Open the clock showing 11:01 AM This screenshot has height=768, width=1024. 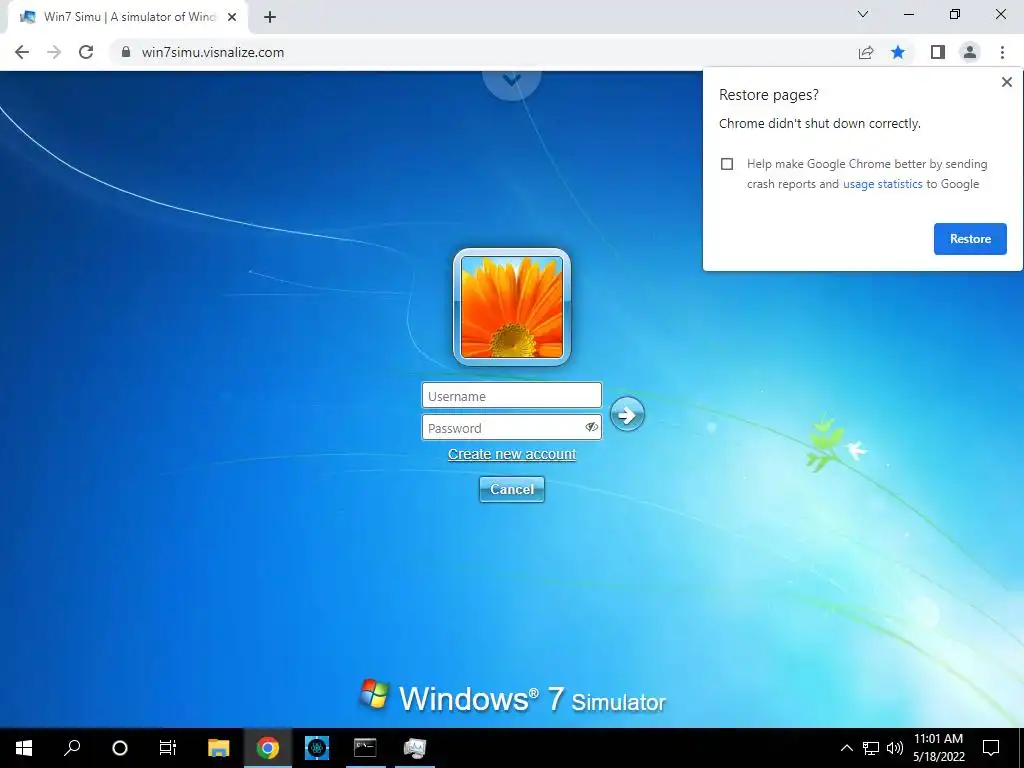938,748
